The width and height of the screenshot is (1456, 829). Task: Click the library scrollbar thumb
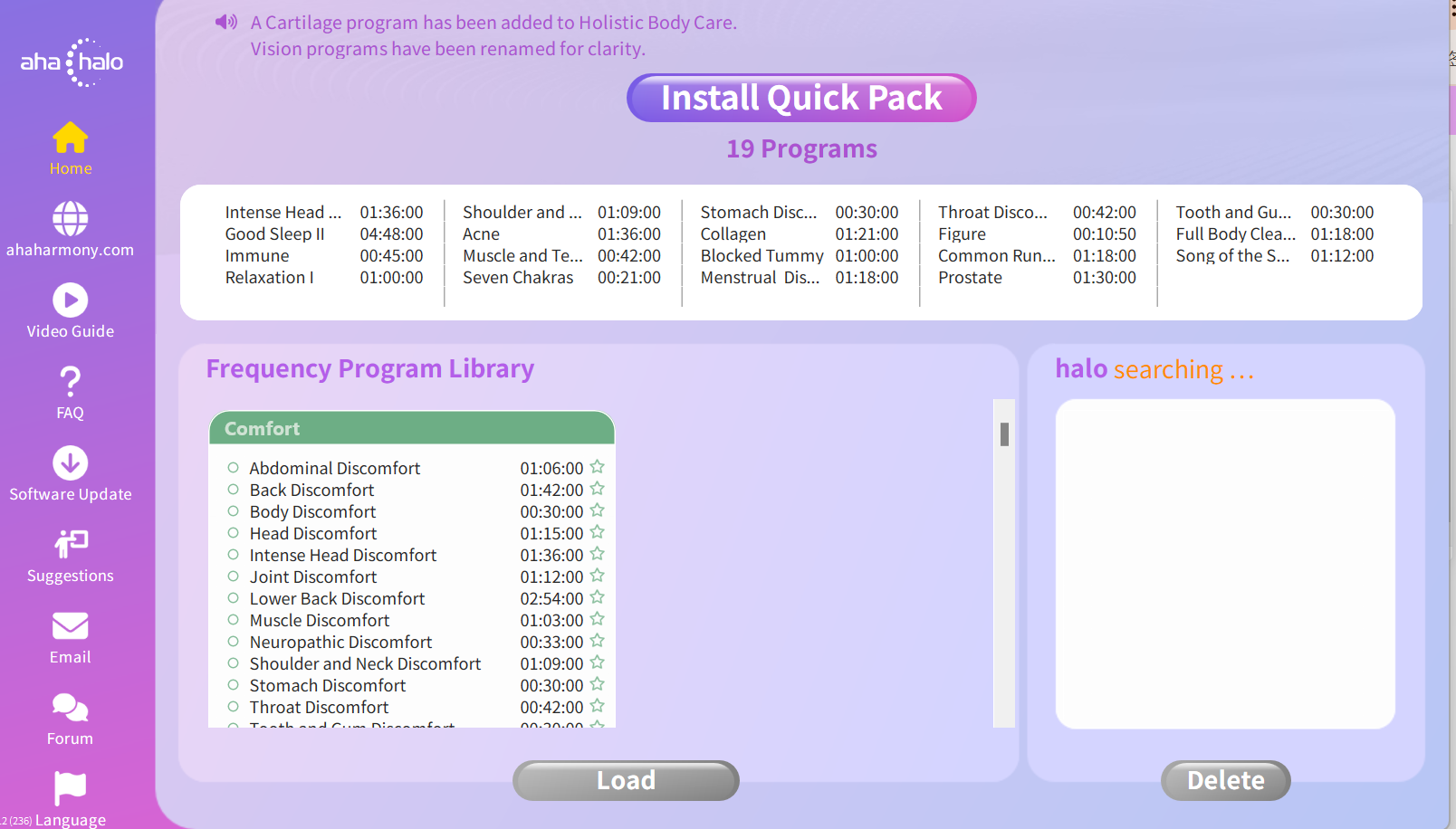tap(1004, 434)
